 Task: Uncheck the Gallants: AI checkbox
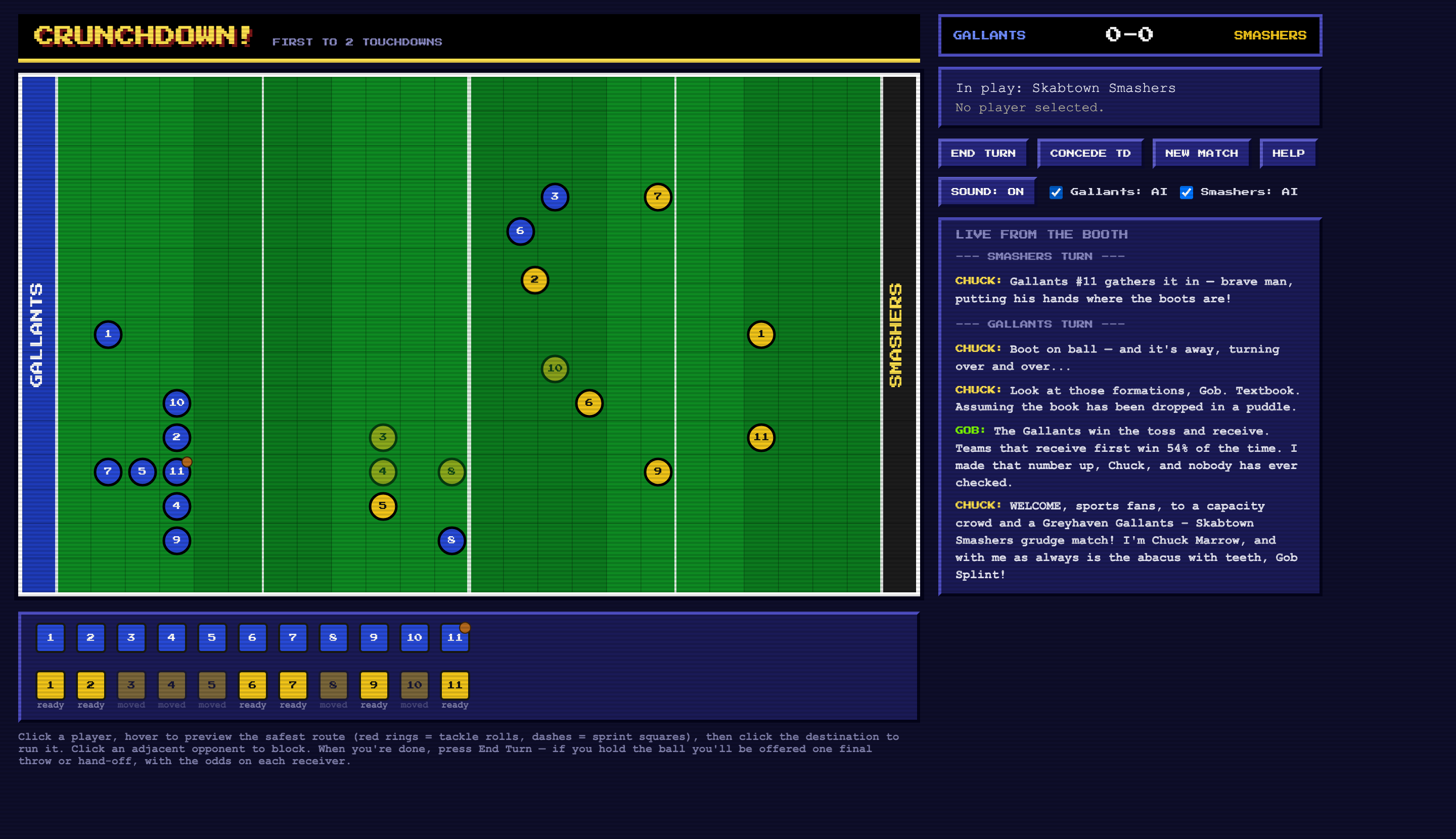click(x=1056, y=193)
